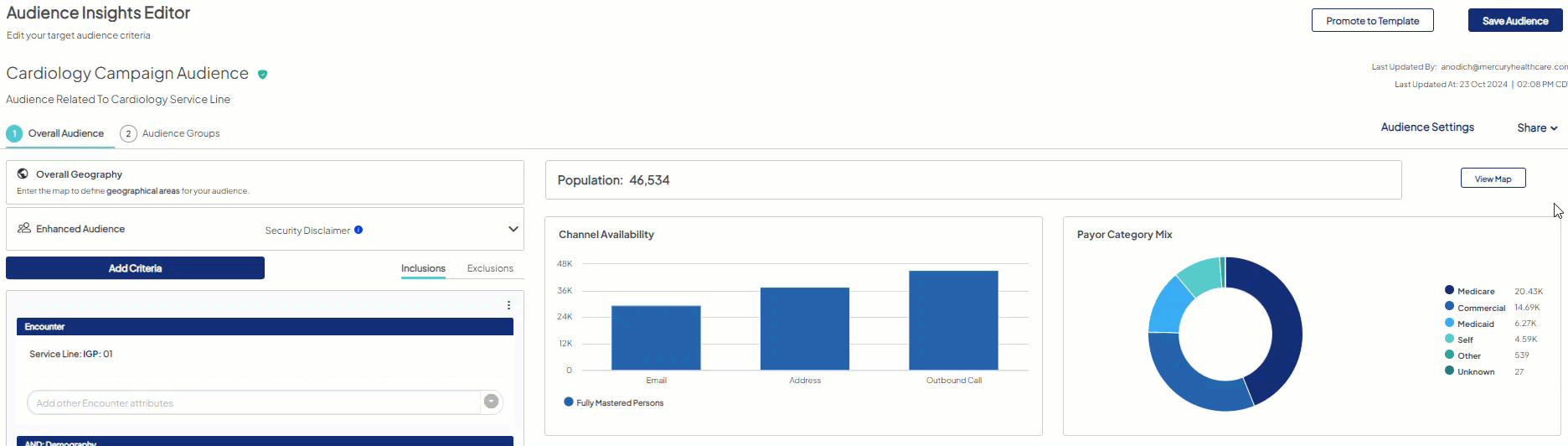Click the step 2 circle badge
Image resolution: width=1568 pixels, height=446 pixels.
pos(128,133)
